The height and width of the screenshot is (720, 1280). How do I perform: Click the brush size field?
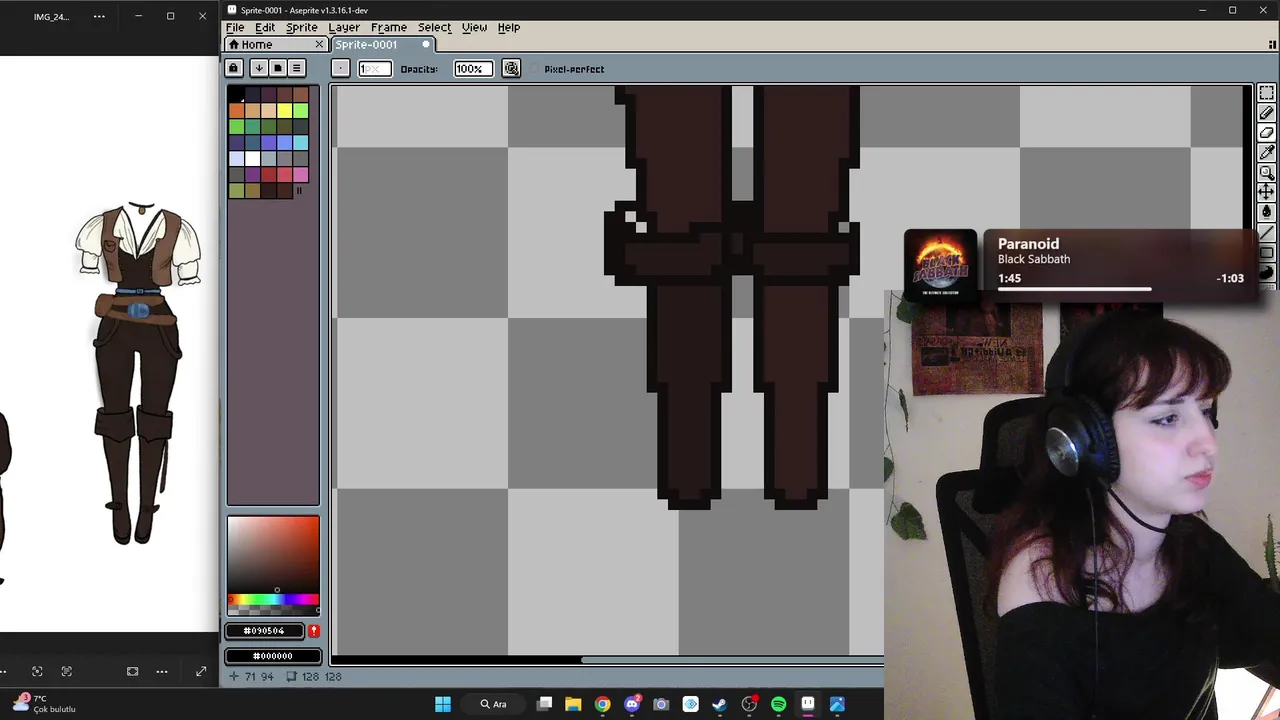375,68
